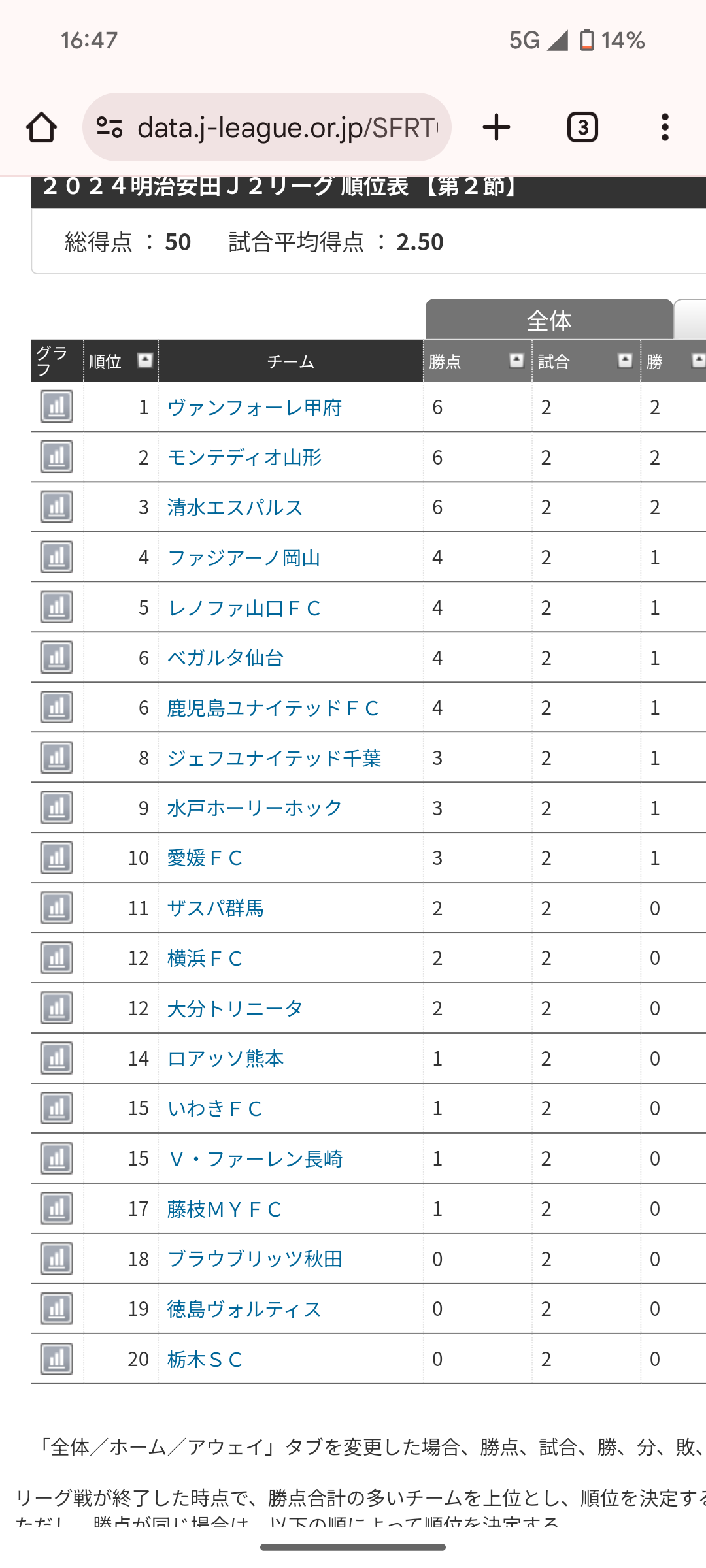The width and height of the screenshot is (706, 1568).
Task: Select the 全体 tab
Action: pos(549,319)
